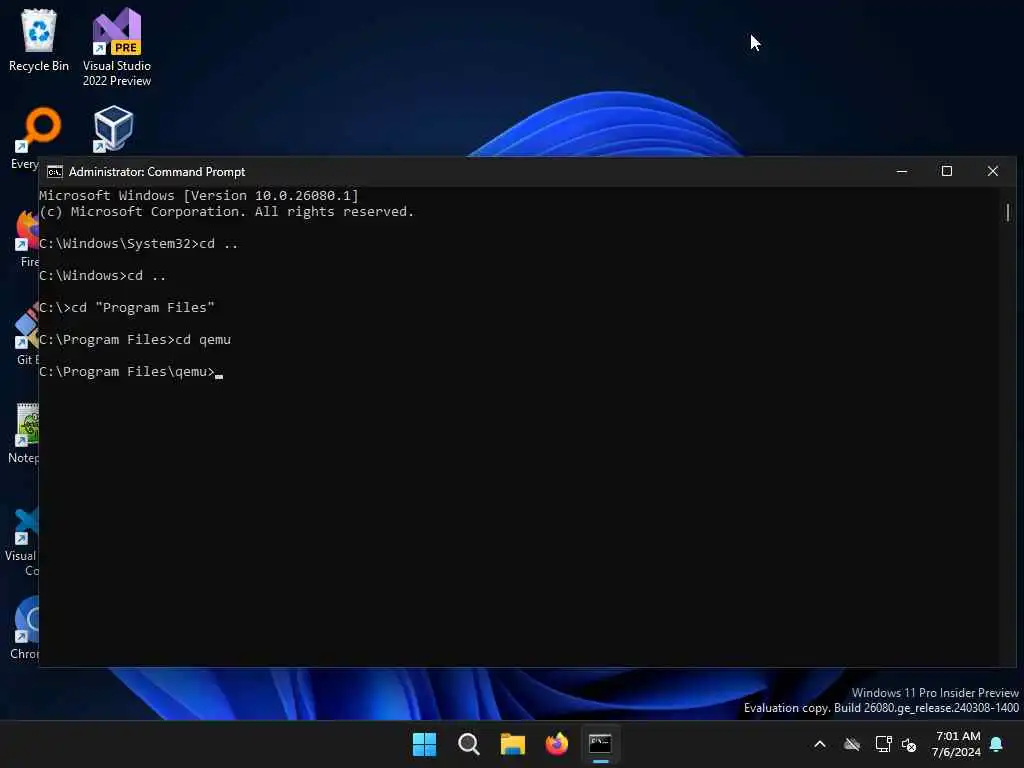Click the Command Prompt vertical scrollbar thumb
The height and width of the screenshot is (768, 1024).
click(x=1008, y=212)
